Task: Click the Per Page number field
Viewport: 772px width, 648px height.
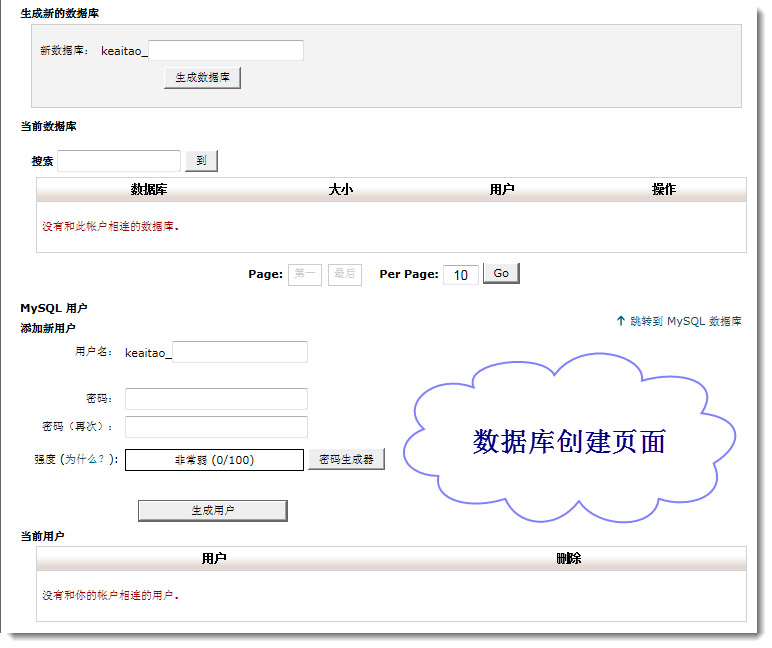Action: (460, 275)
